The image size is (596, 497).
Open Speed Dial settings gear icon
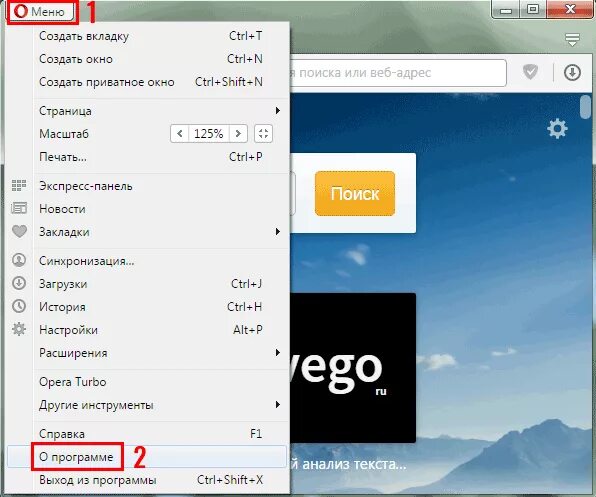[x=557, y=128]
